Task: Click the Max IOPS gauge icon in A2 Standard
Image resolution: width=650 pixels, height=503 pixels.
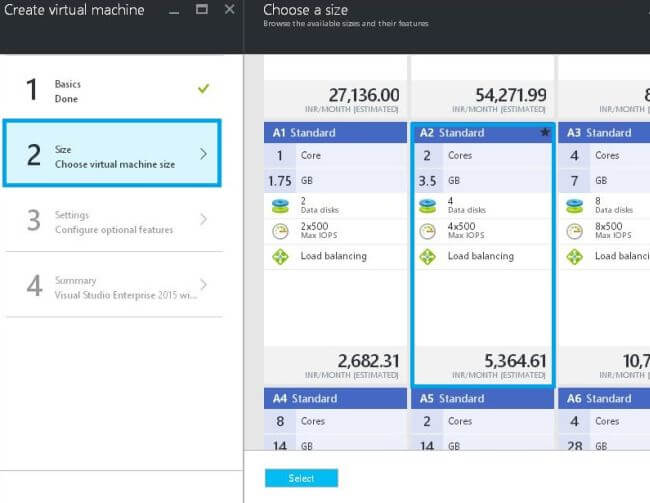Action: pos(427,231)
